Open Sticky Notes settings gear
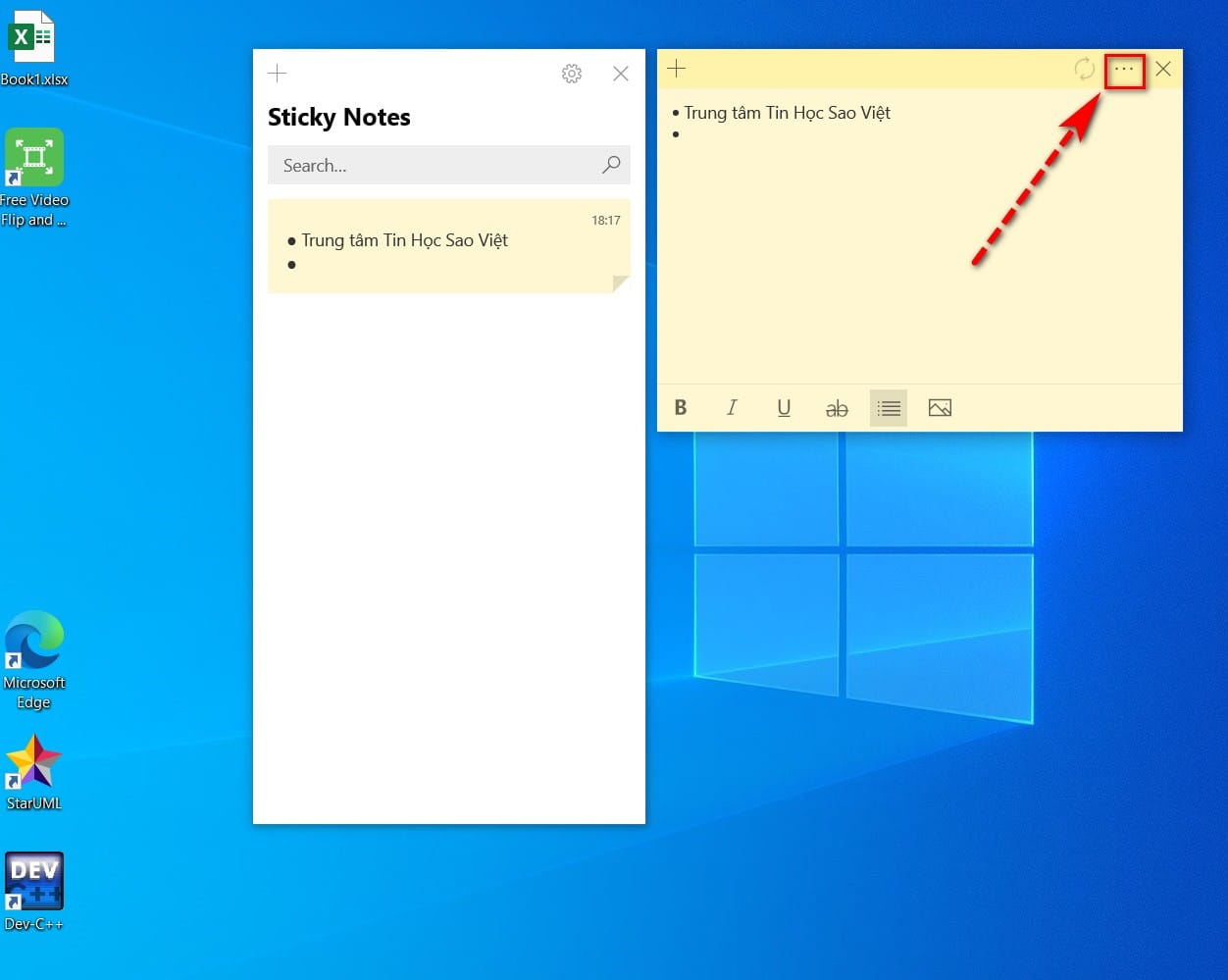 pyautogui.click(x=572, y=74)
